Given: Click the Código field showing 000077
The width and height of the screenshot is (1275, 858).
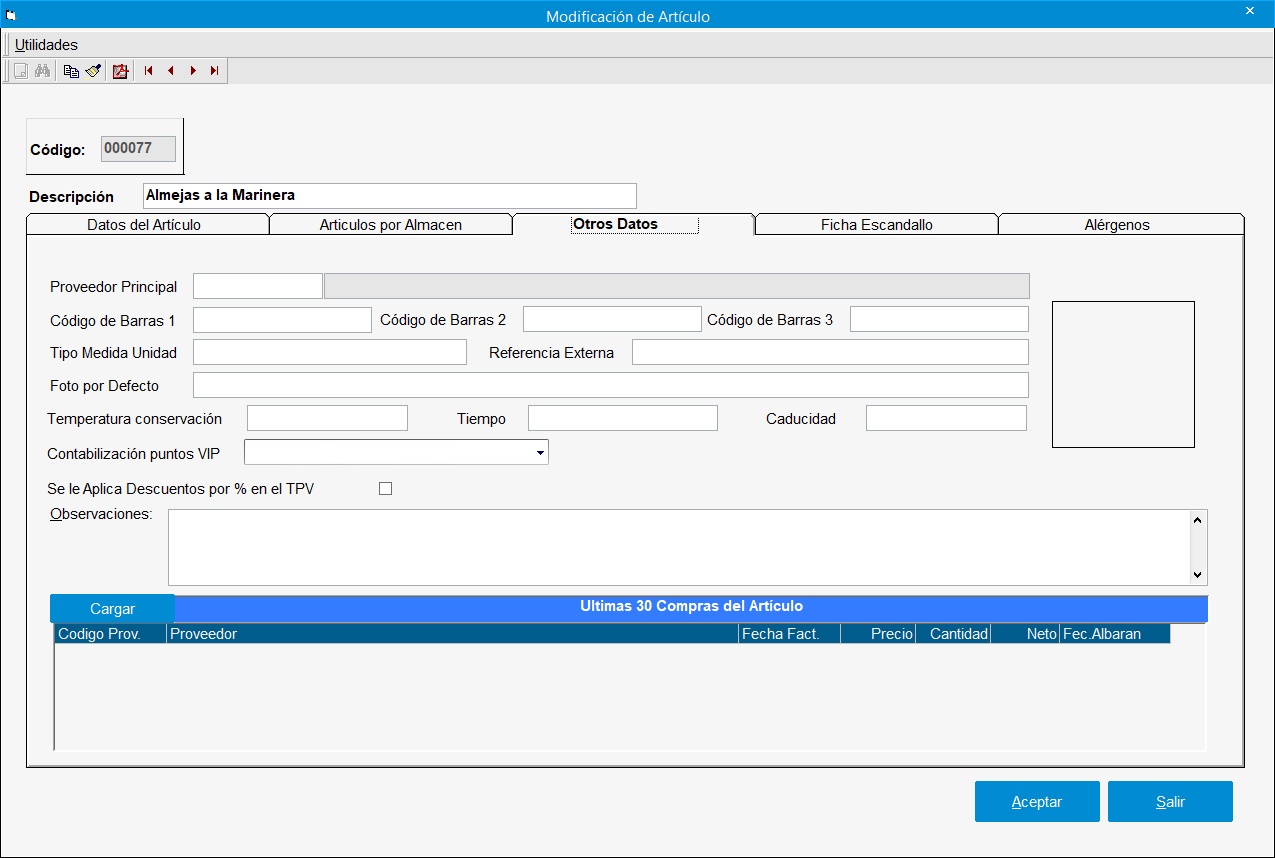Looking at the screenshot, I should [138, 148].
